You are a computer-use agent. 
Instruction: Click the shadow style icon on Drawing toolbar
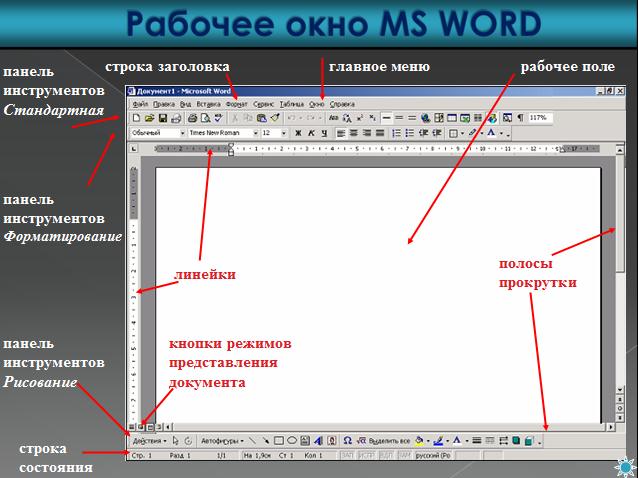pyautogui.click(x=516, y=441)
